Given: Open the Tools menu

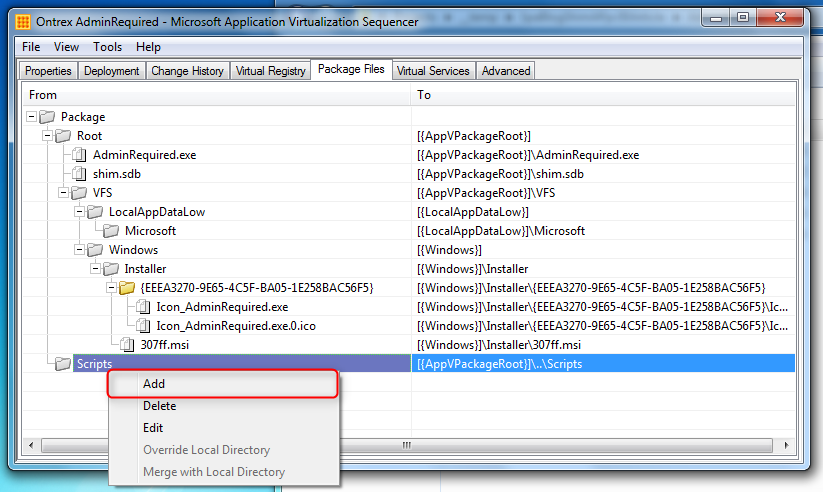Looking at the screenshot, I should [108, 47].
